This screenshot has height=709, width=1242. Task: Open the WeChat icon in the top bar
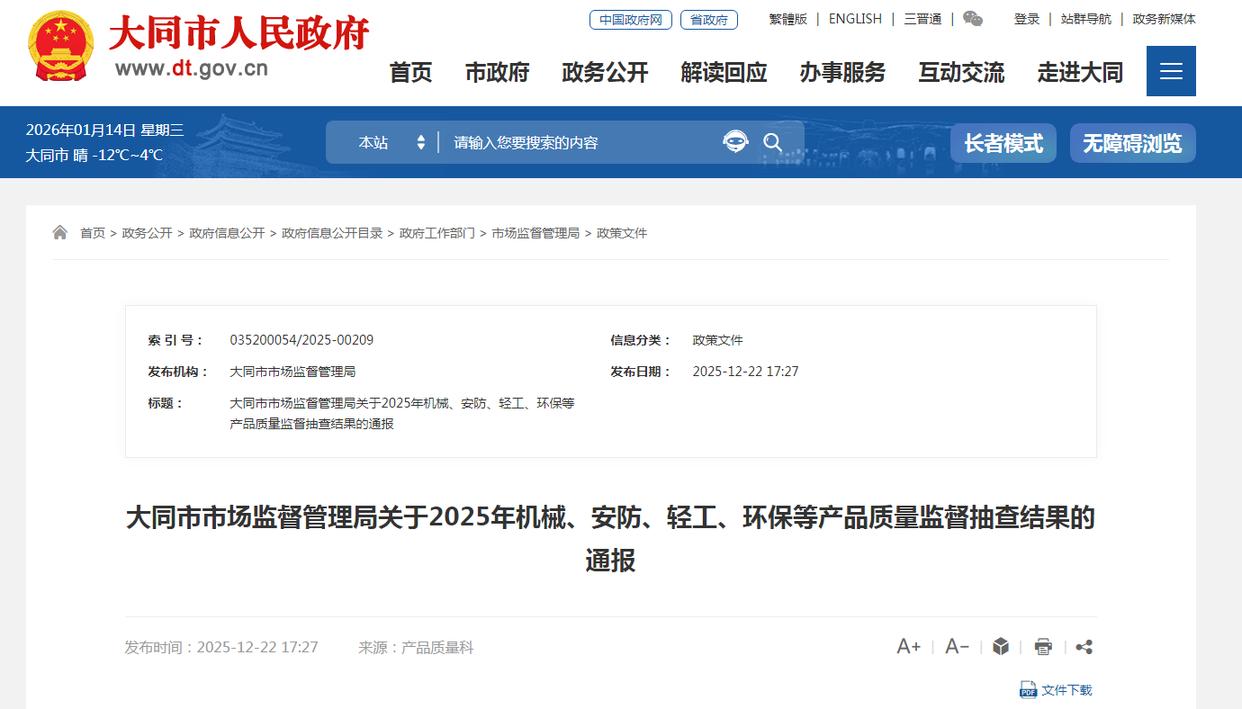(x=971, y=18)
